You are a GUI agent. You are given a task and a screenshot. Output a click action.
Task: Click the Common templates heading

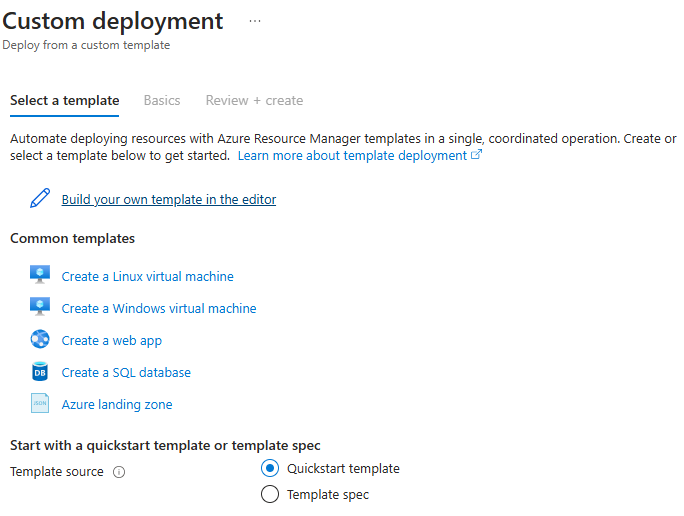click(72, 239)
